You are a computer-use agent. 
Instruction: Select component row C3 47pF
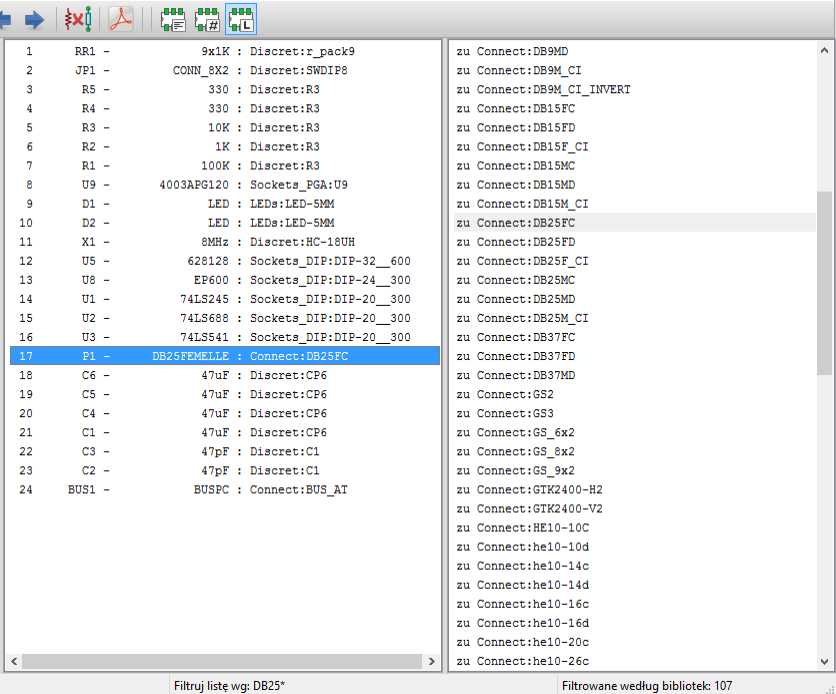(225, 451)
